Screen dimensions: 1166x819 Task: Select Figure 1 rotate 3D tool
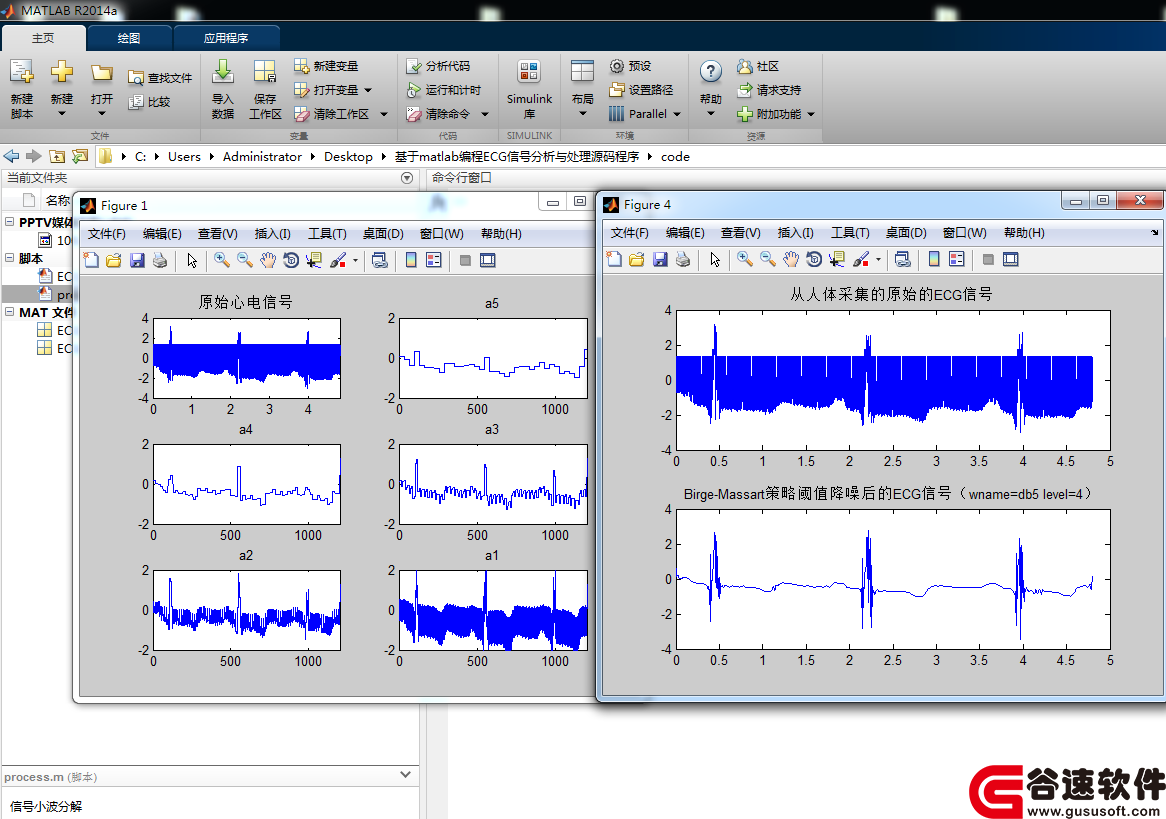point(291,260)
